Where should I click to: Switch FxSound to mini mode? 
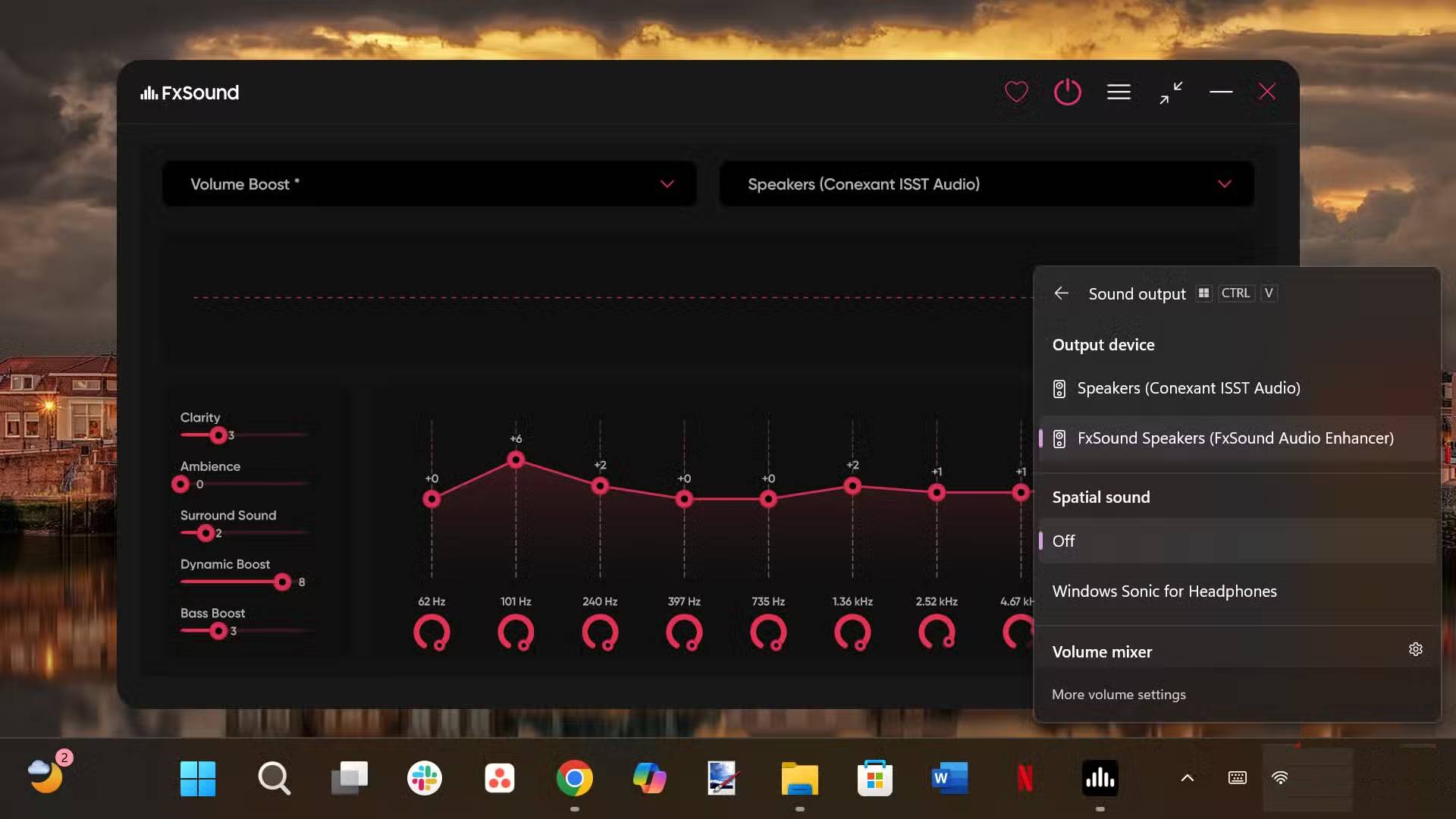[1171, 93]
